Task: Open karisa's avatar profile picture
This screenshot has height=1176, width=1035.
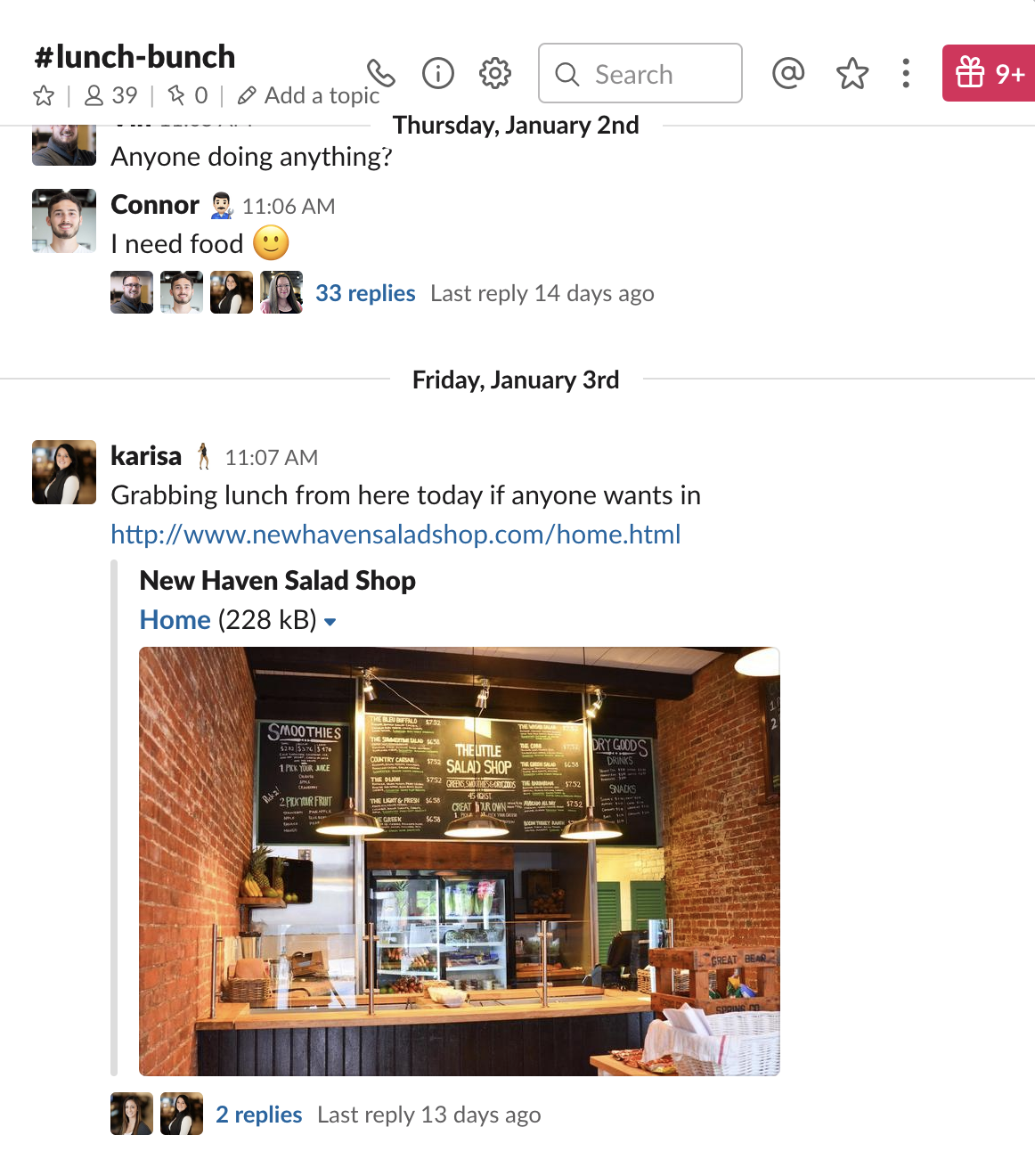Action: [64, 472]
